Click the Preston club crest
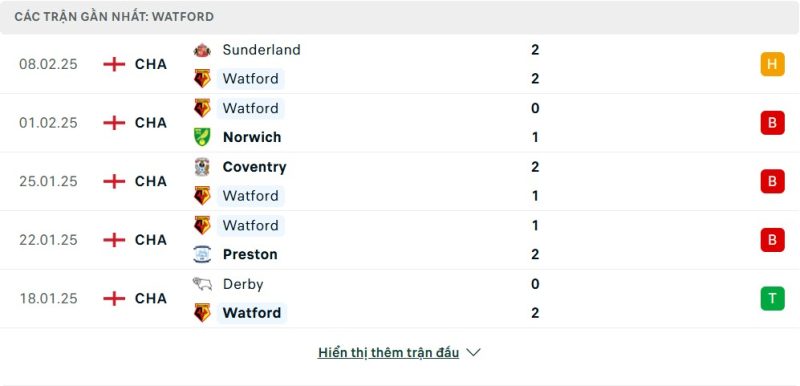 (x=202, y=254)
